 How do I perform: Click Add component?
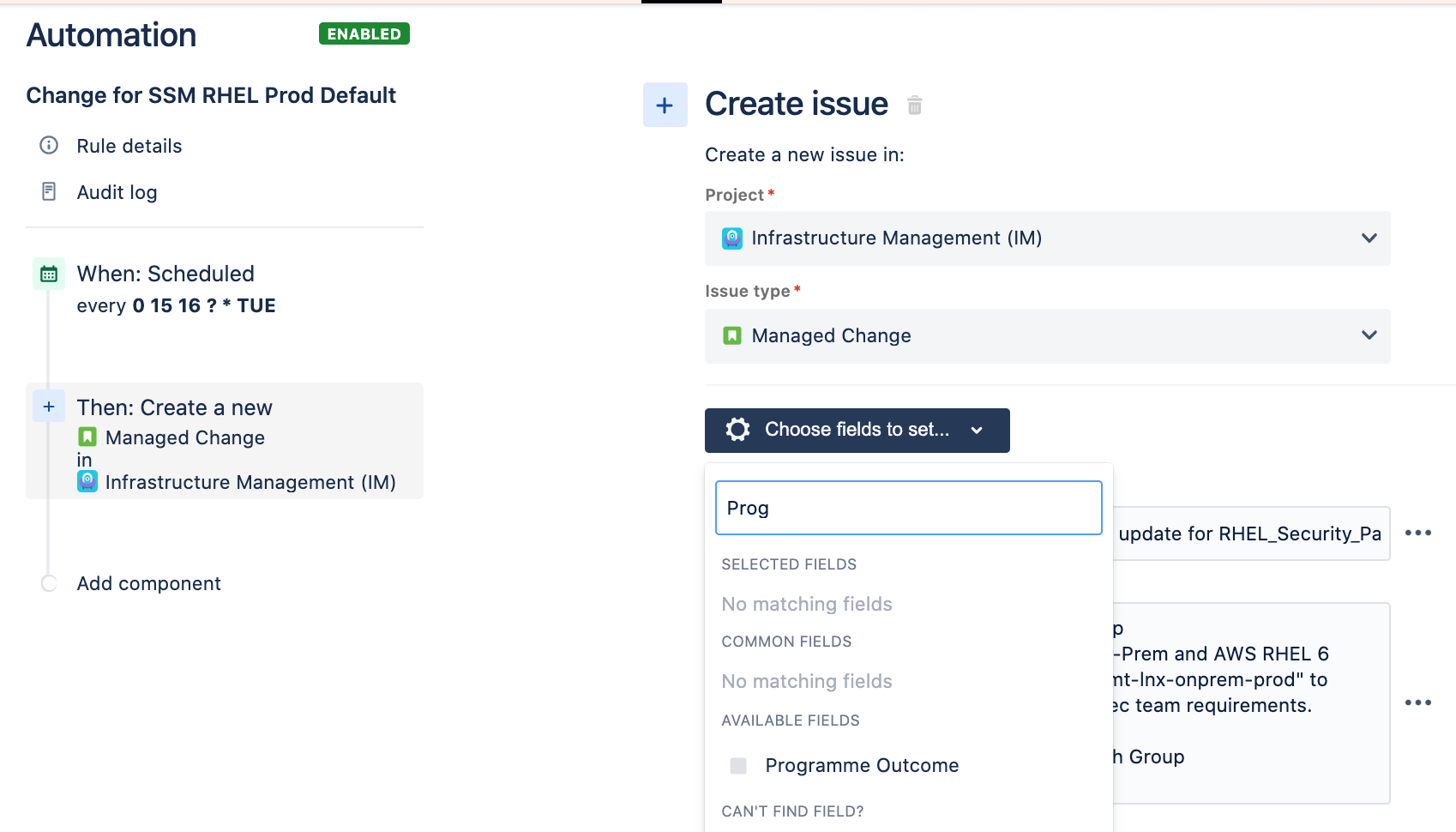[148, 583]
